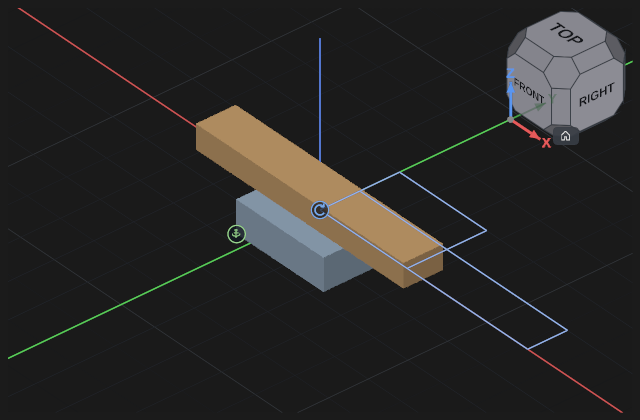Click the RIGHT face of the view cube
This screenshot has height=420, width=640.
click(x=596, y=94)
